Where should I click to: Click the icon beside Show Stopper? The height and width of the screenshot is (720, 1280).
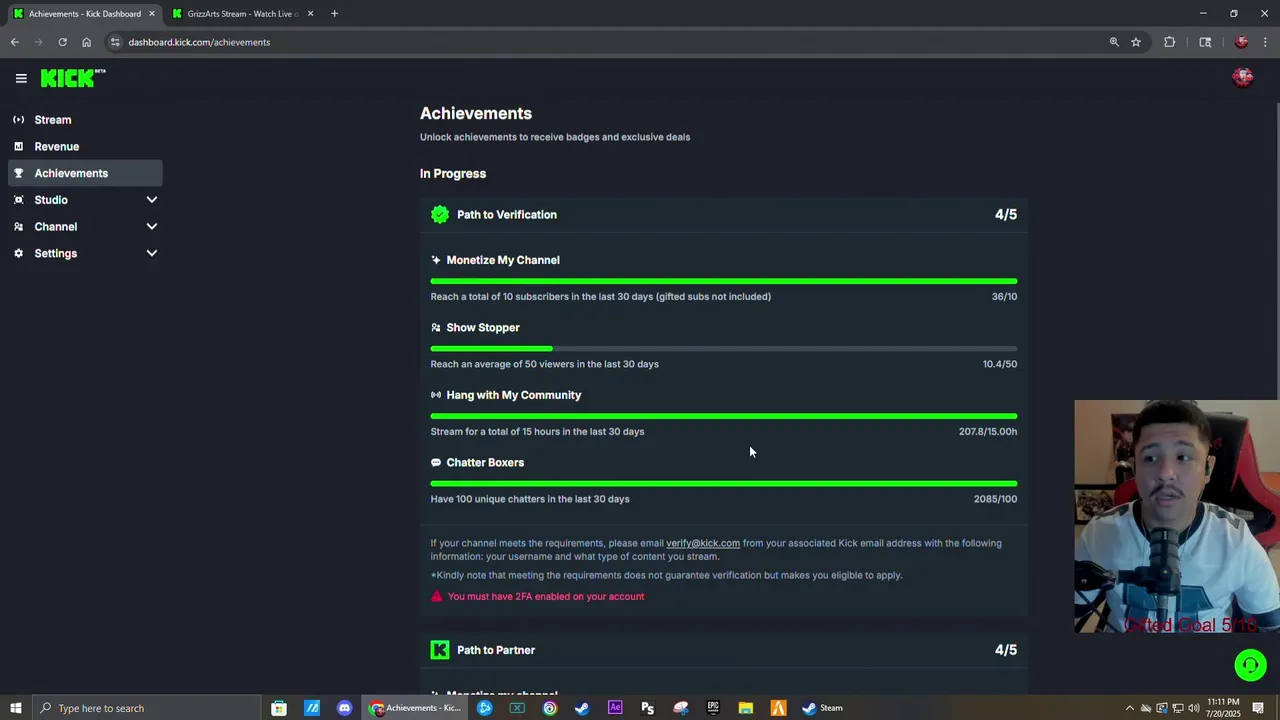[x=435, y=327]
